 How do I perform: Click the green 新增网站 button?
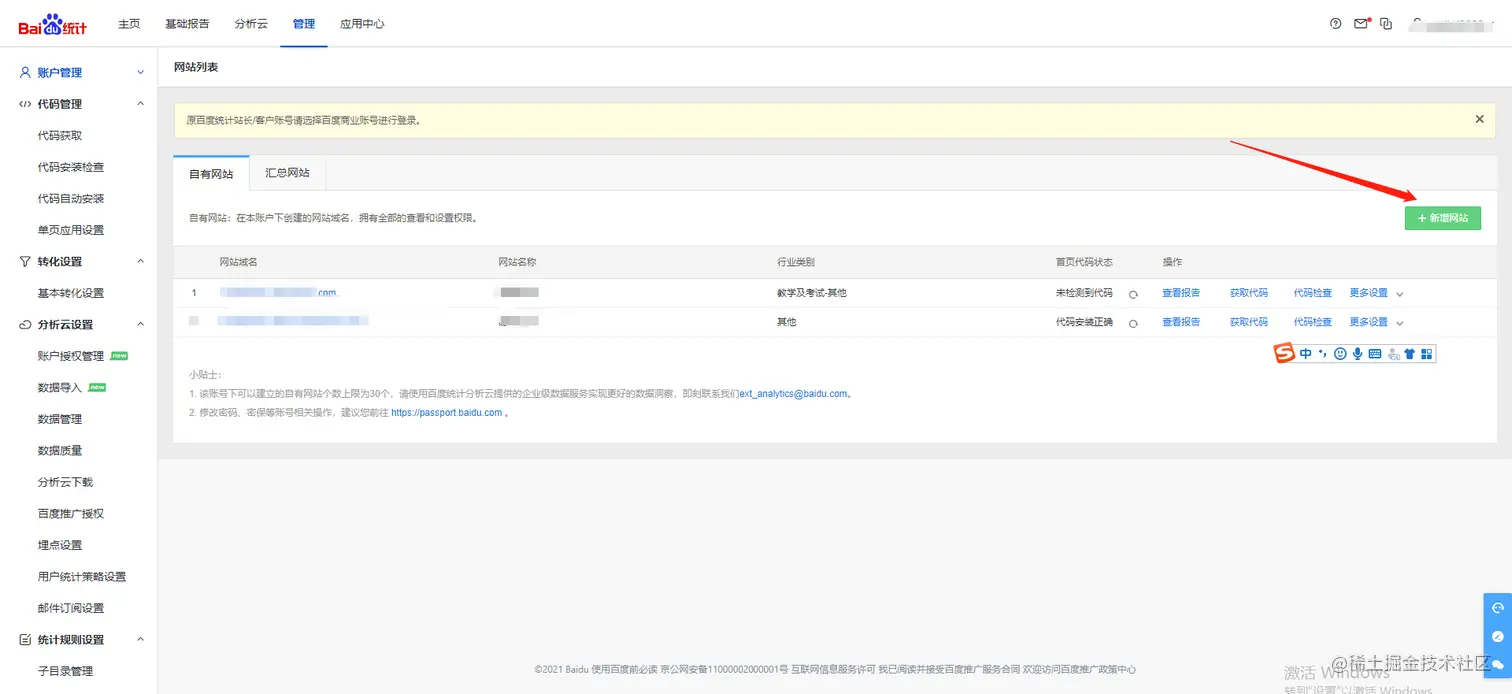1442,218
